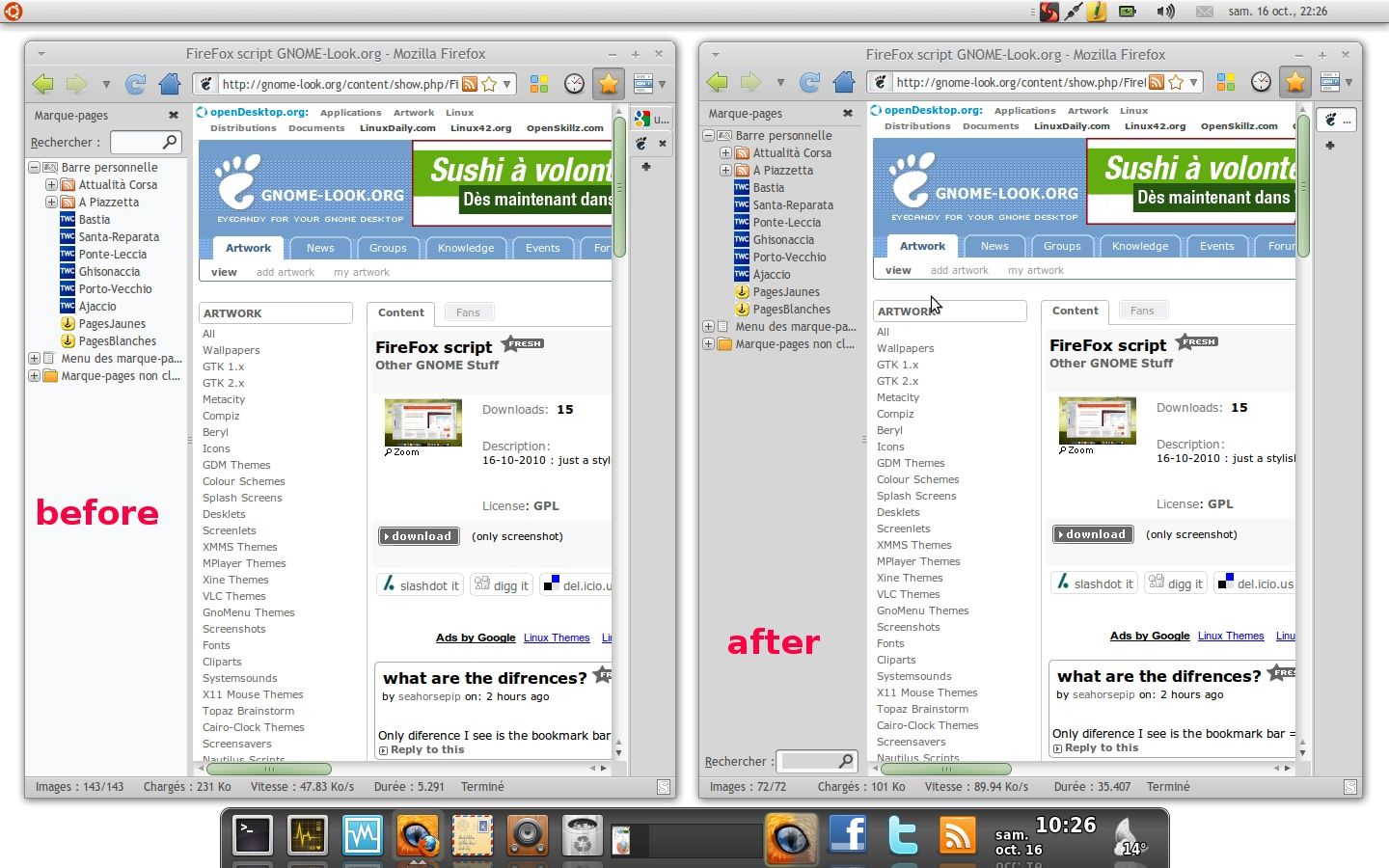Open the Groups tab in right page
Screen dimensions: 1389x868
1061,246
